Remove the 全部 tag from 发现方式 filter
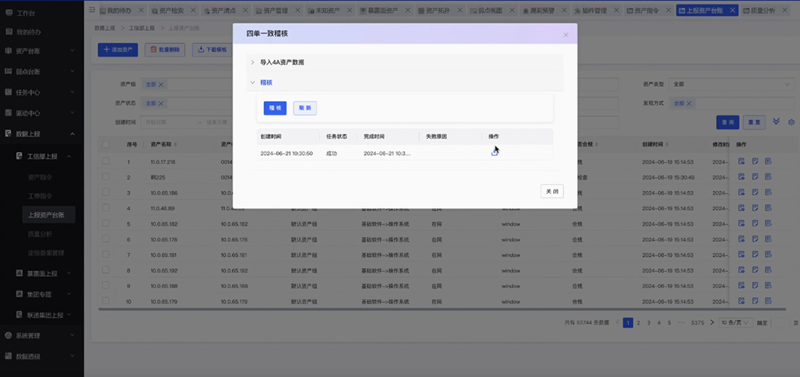 689,104
